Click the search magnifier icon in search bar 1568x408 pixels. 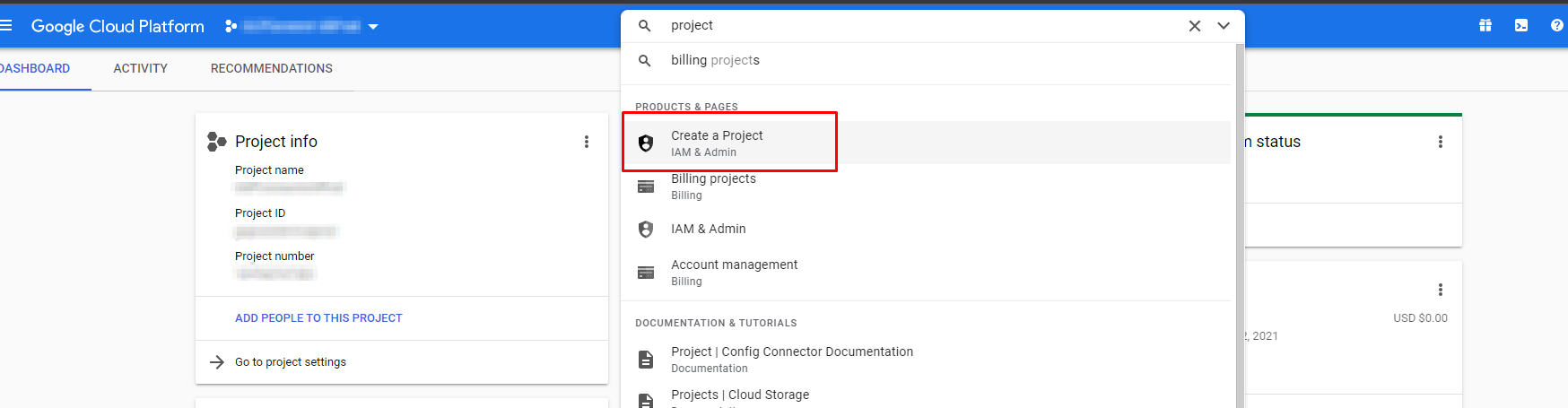pos(644,26)
